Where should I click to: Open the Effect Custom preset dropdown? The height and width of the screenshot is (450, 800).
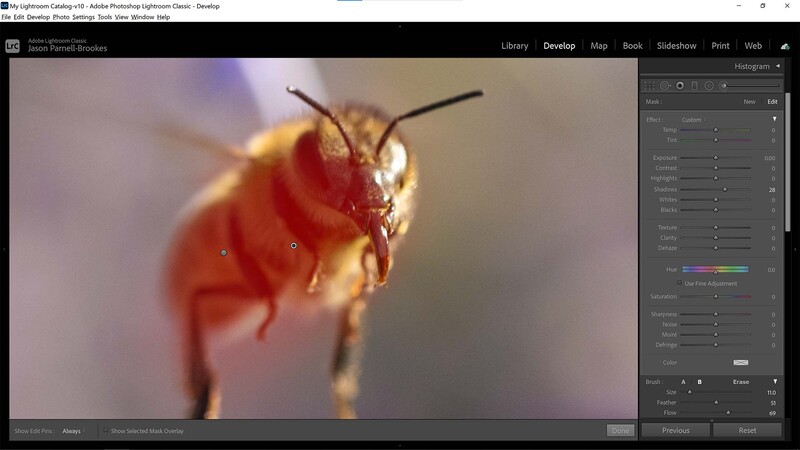click(694, 120)
